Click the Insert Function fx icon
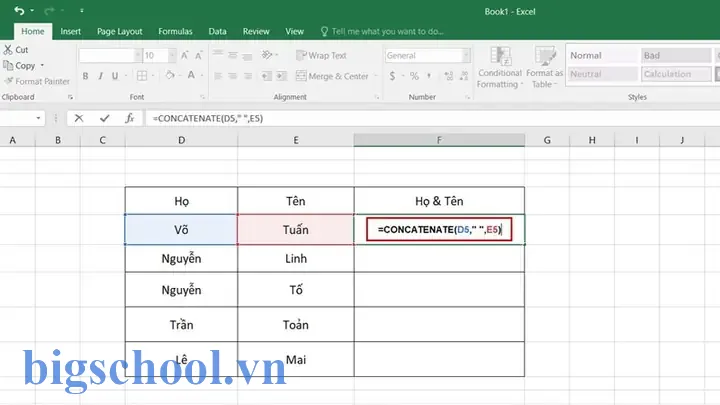The height and width of the screenshot is (405, 720). (129, 118)
